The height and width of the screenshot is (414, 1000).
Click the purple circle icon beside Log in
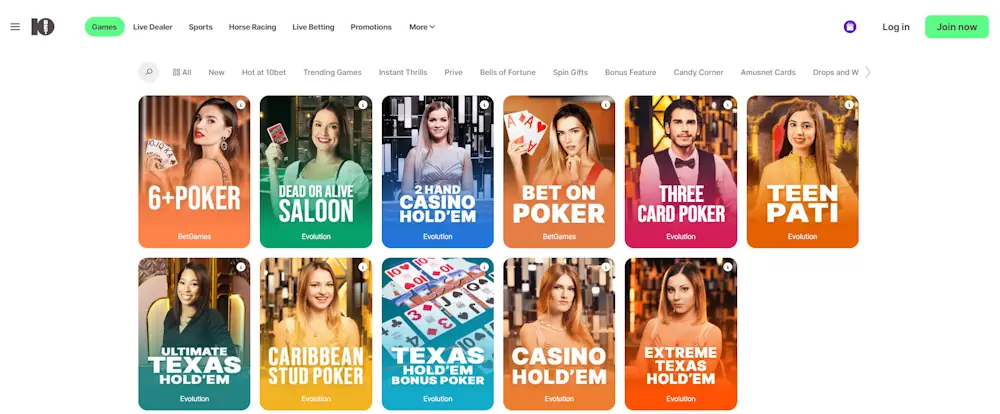coord(849,27)
